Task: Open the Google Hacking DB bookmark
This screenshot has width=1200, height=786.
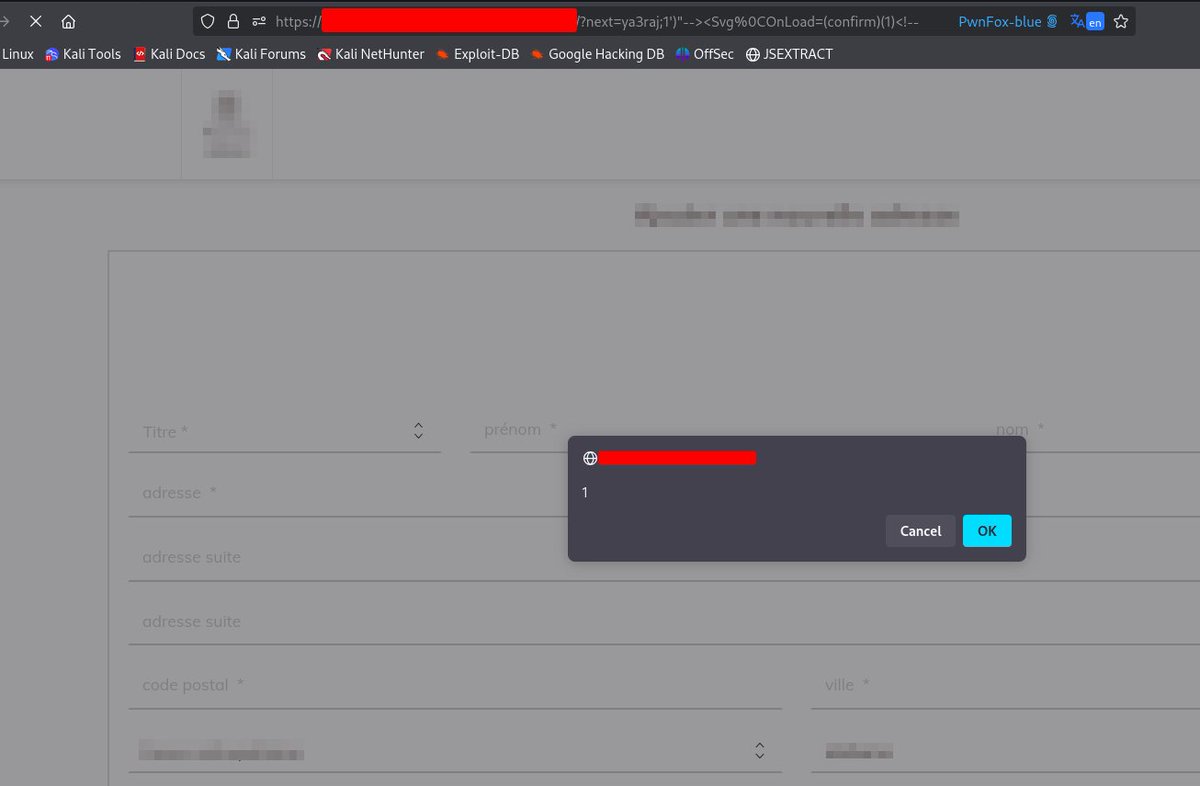Action: tap(597, 54)
